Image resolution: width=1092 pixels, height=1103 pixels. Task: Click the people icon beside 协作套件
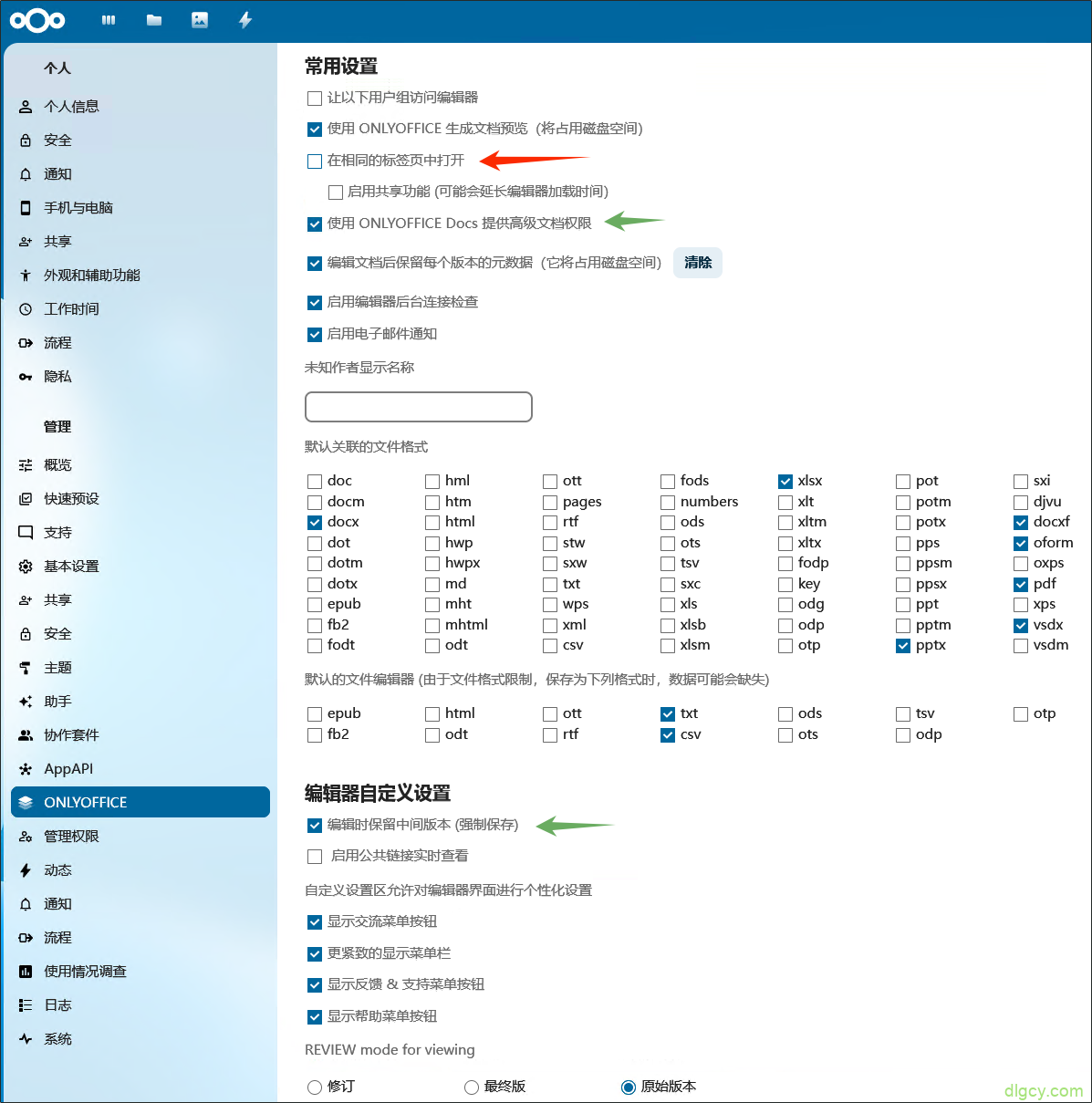pos(26,735)
